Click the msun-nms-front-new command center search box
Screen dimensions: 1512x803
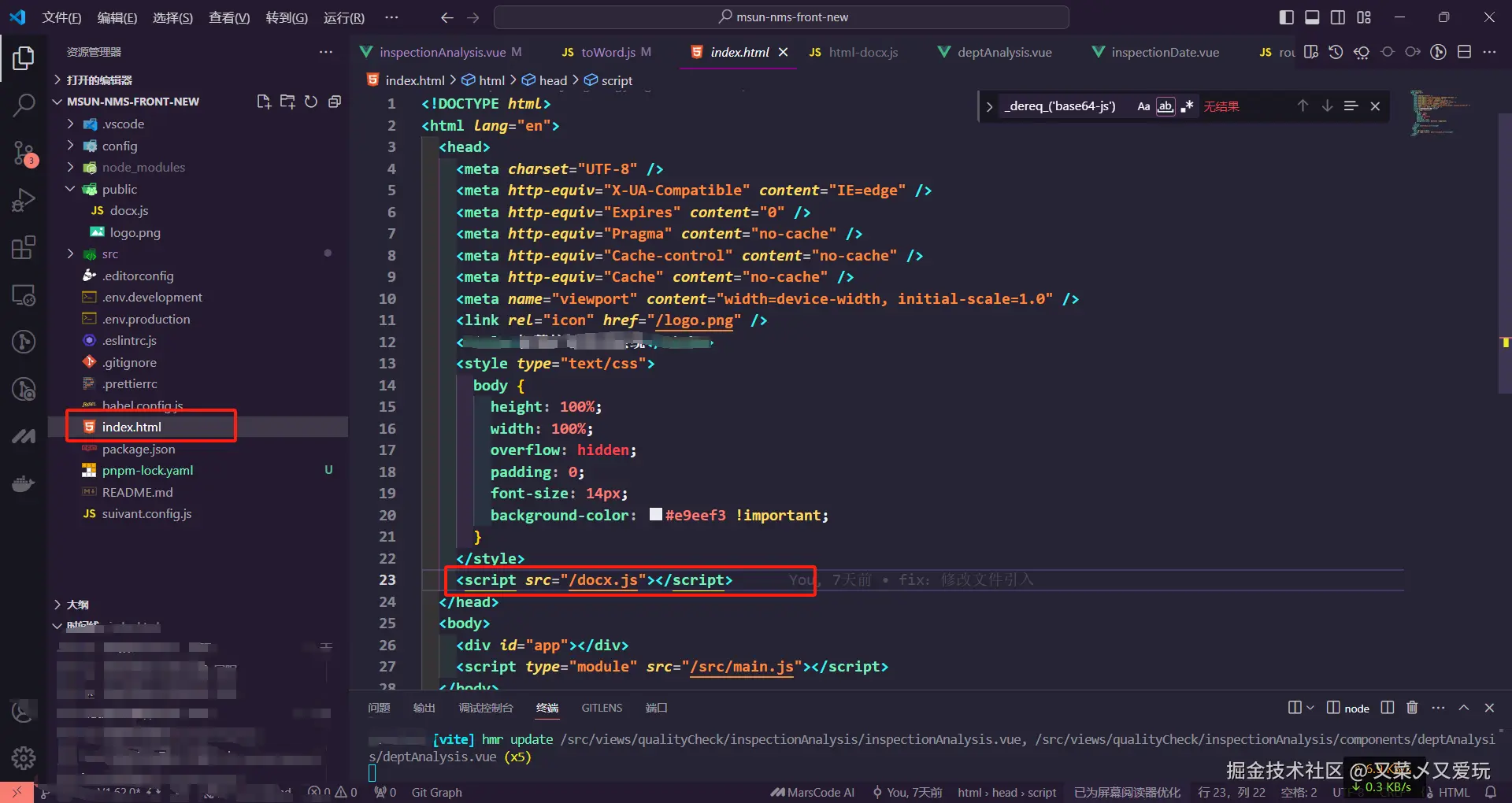781,17
